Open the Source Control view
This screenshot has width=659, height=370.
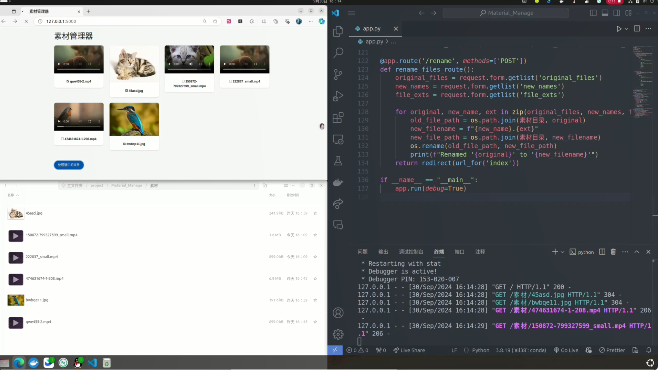[x=338, y=74]
